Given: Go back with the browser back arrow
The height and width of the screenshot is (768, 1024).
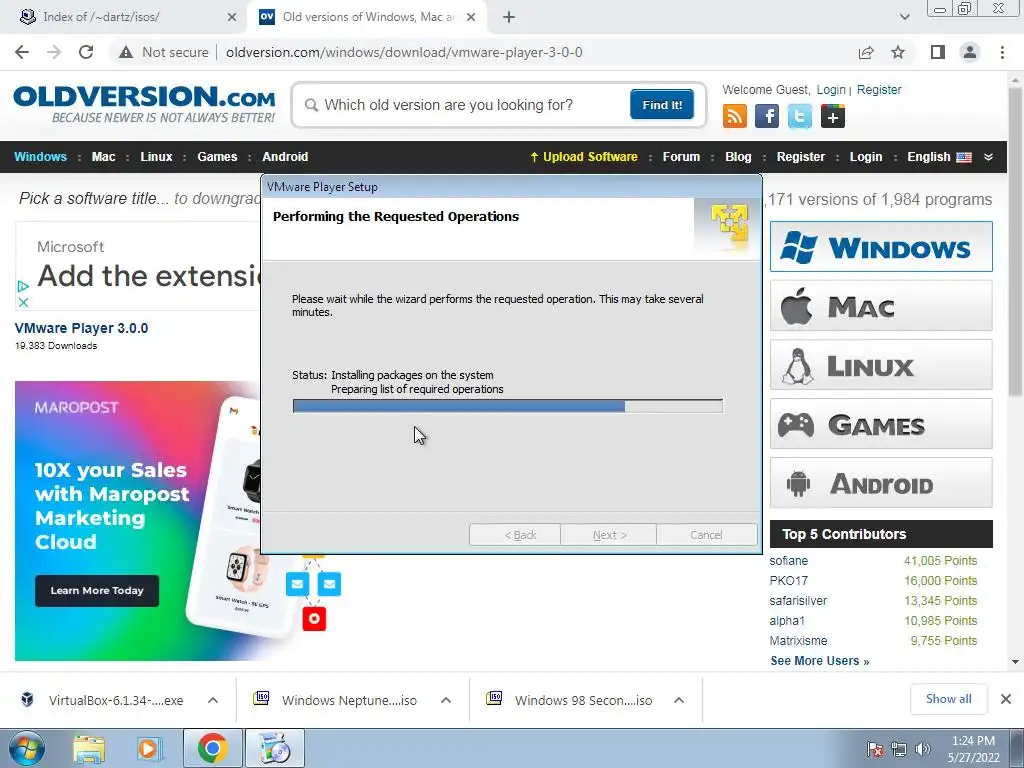Looking at the screenshot, I should pos(22,52).
